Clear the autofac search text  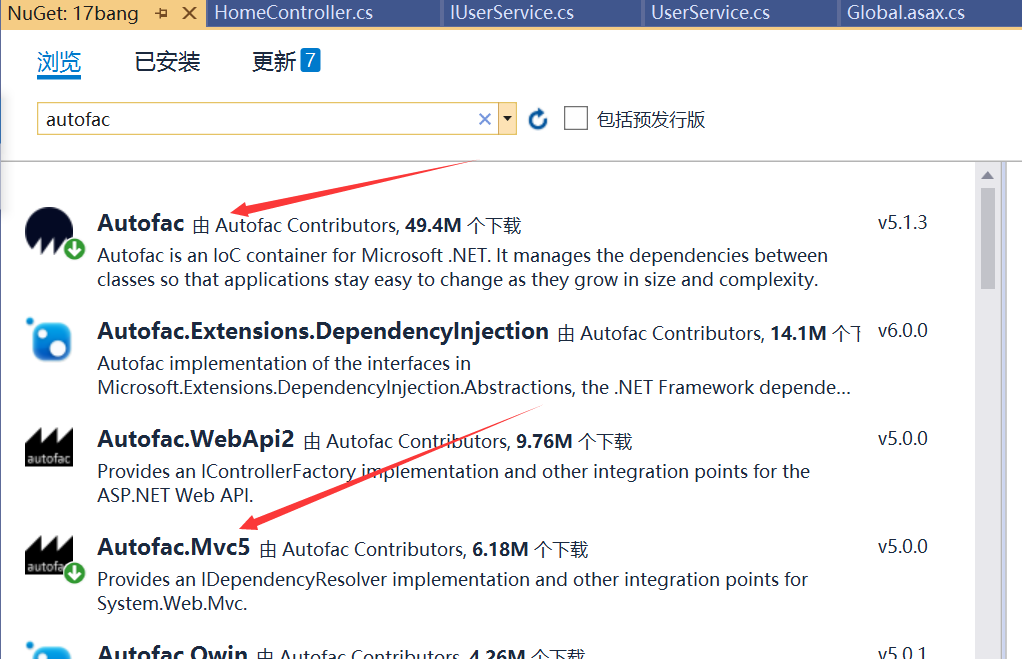484,119
